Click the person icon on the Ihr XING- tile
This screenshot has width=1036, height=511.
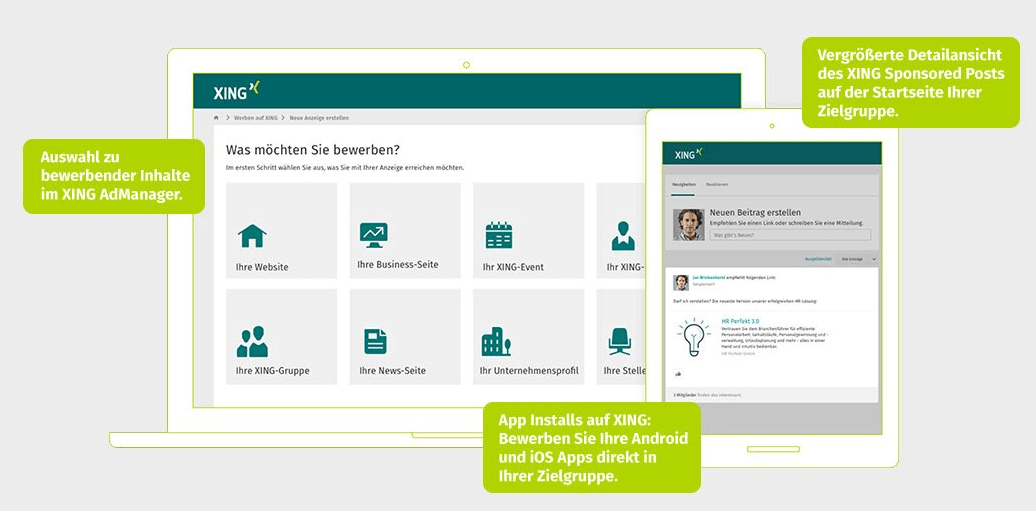coord(623,236)
